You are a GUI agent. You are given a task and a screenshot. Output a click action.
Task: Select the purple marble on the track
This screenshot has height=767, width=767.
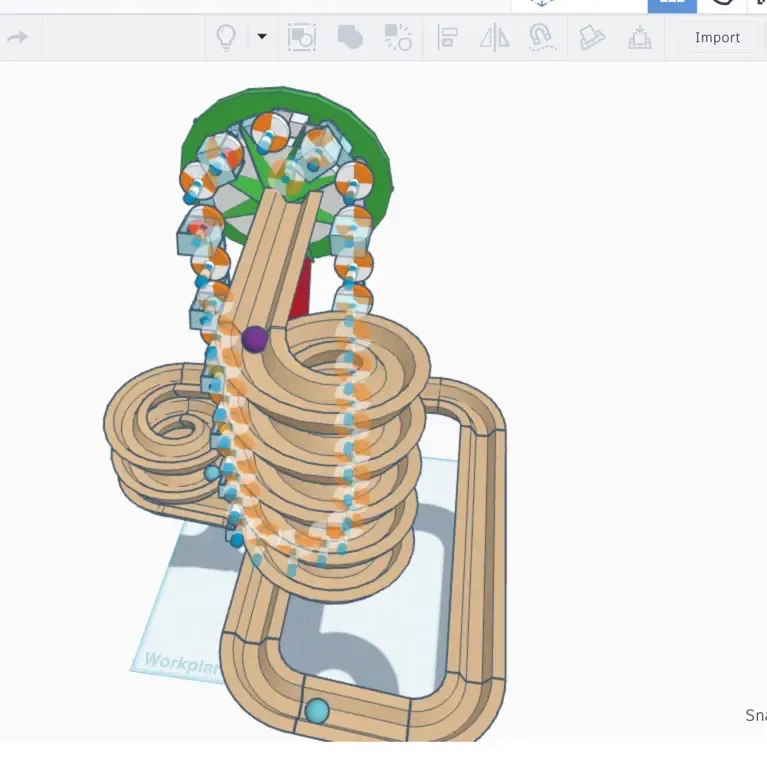click(255, 339)
